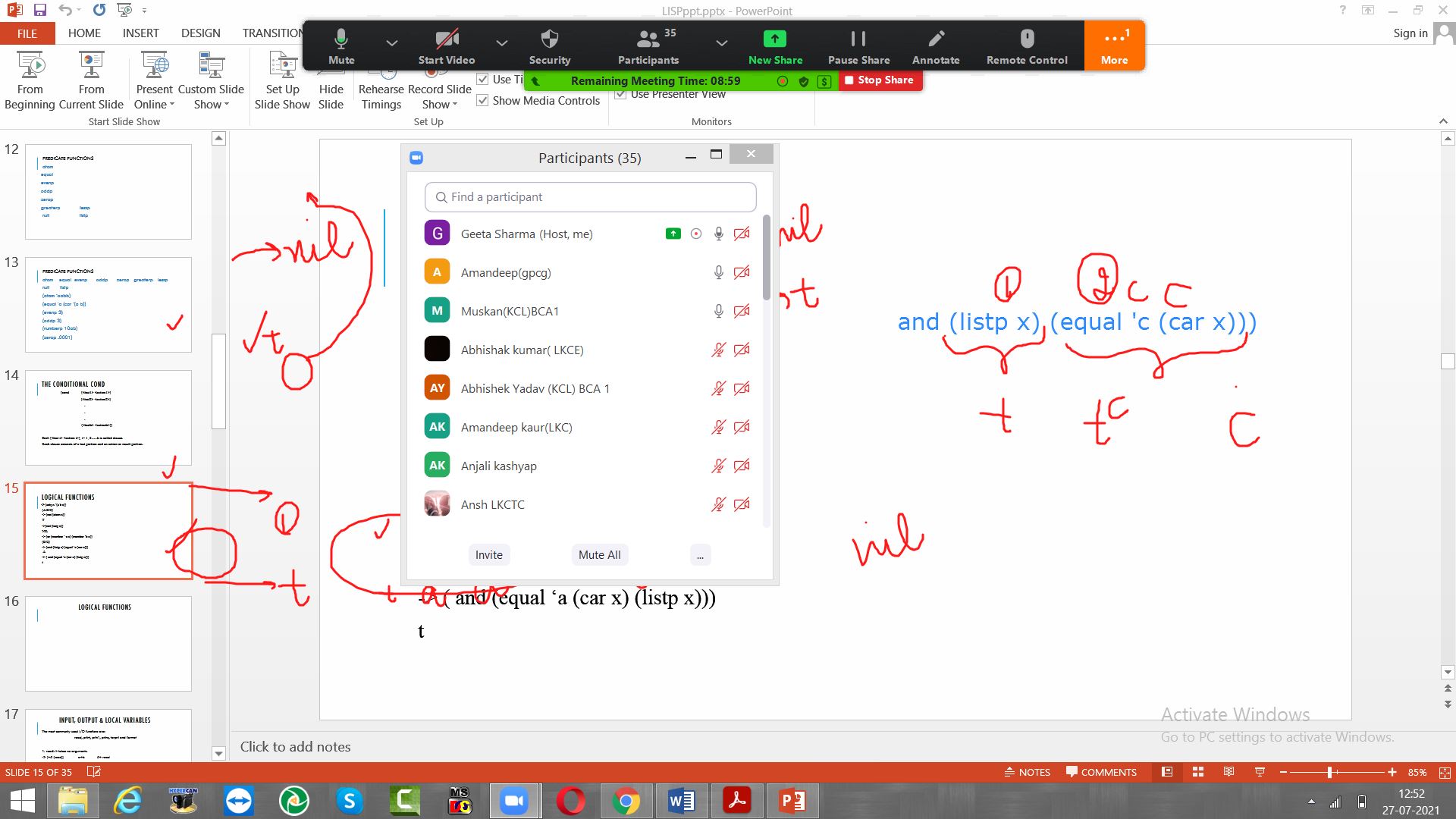Expand Participants options arrow in Zoom toolbar

721,42
